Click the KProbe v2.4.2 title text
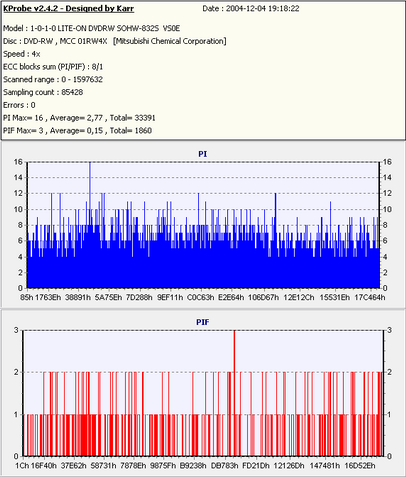The height and width of the screenshot is (477, 406). [68, 9]
